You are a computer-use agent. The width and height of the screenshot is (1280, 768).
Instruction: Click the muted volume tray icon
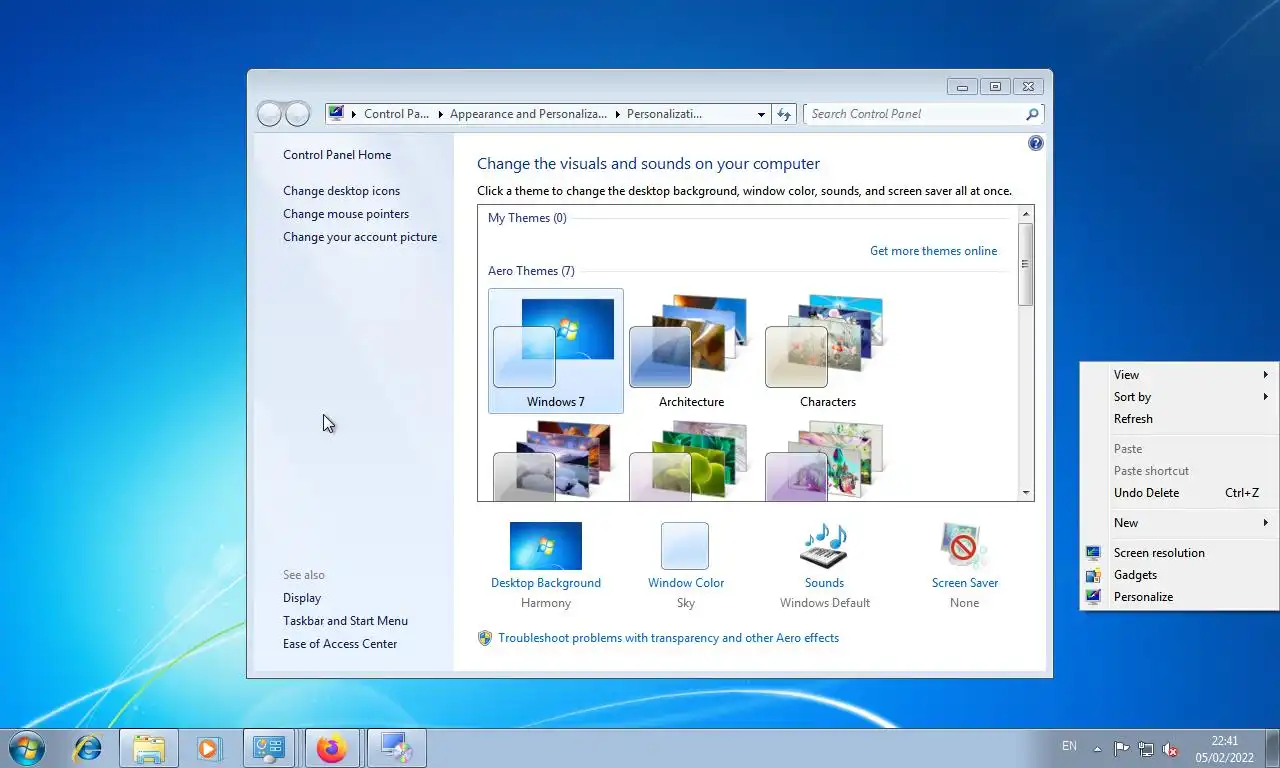[1170, 748]
